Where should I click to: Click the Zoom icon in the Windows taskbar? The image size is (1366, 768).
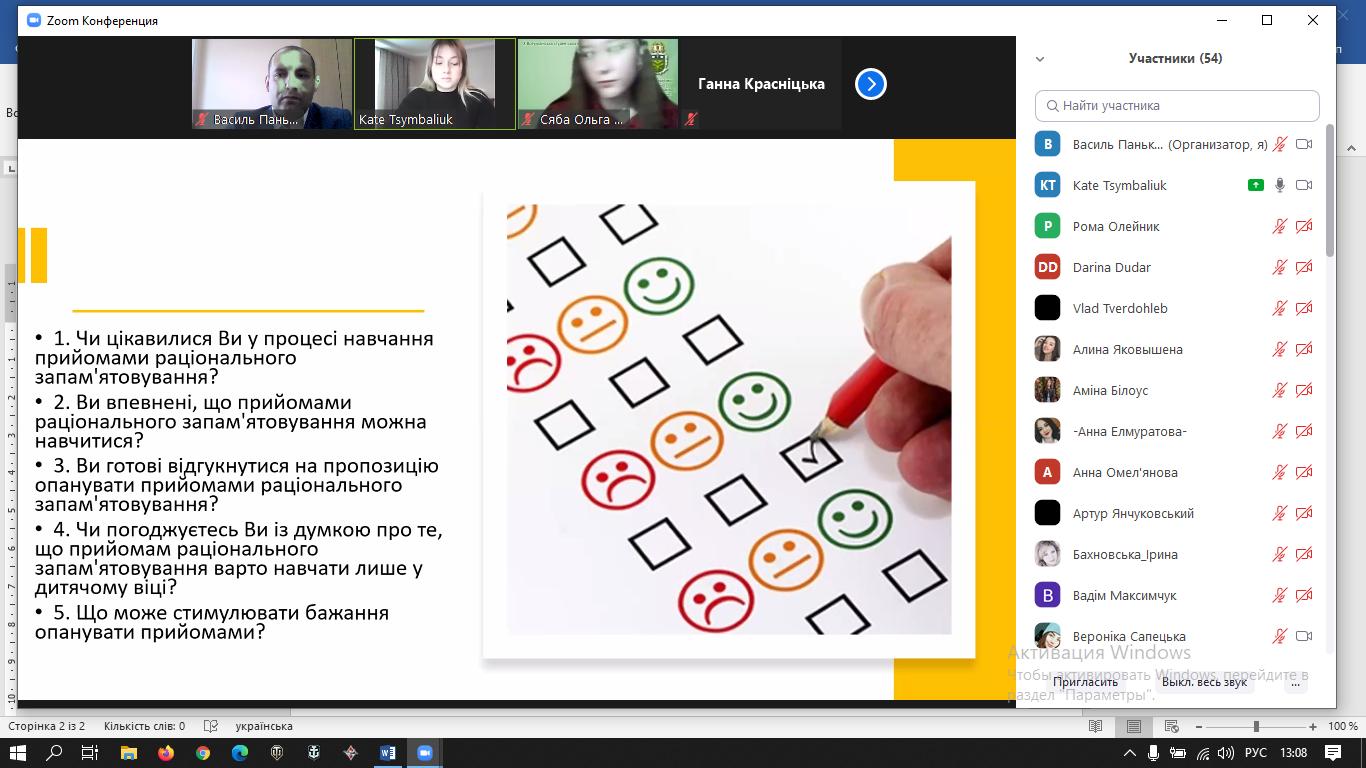click(x=424, y=753)
